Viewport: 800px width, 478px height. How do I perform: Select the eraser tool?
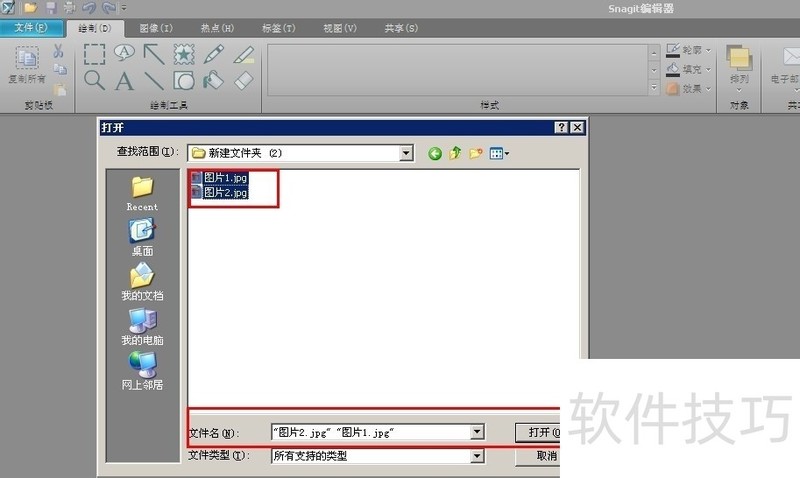click(244, 81)
